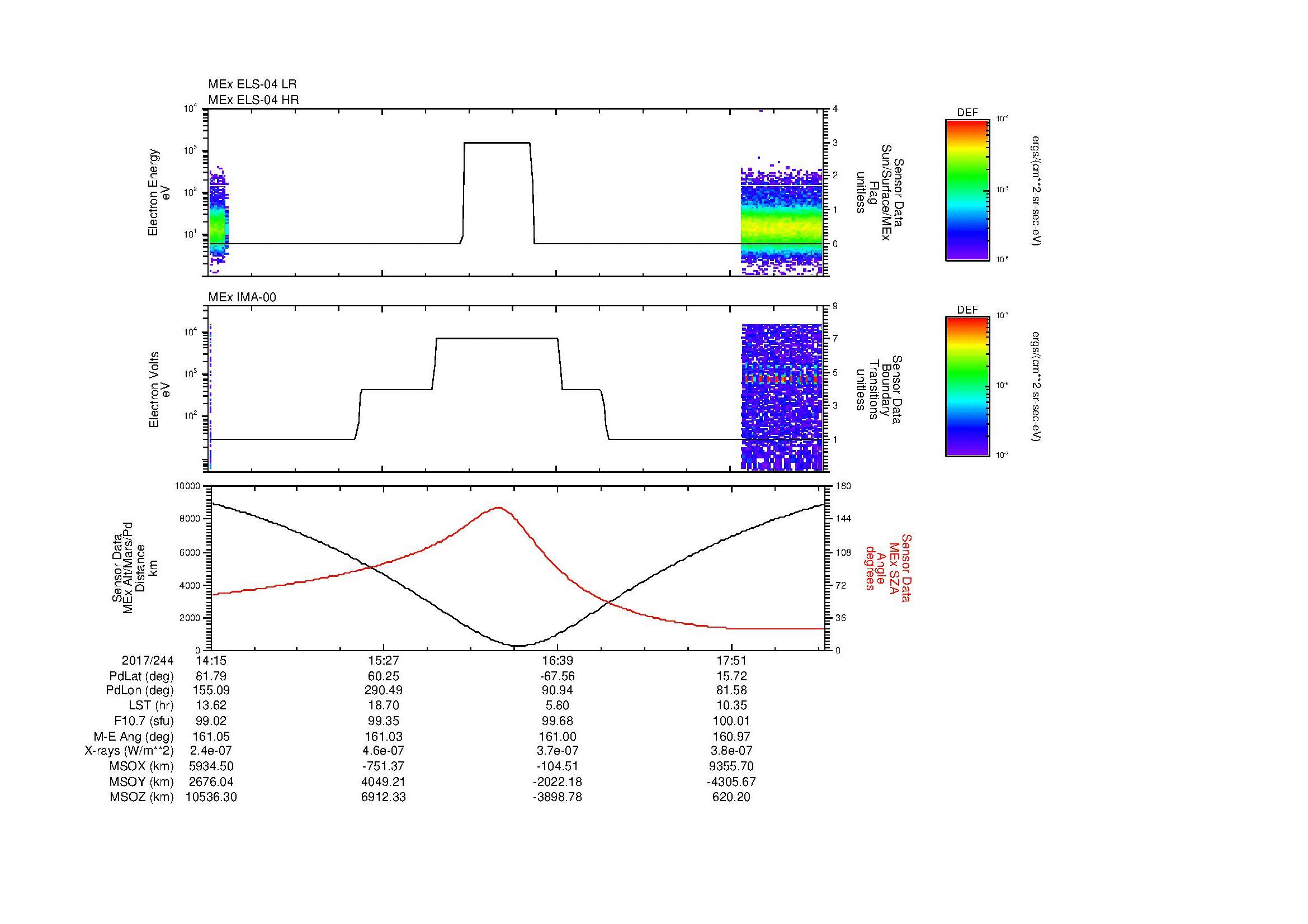Click the MSOY (km) row label
This screenshot has width=1308, height=924.
coord(142,781)
